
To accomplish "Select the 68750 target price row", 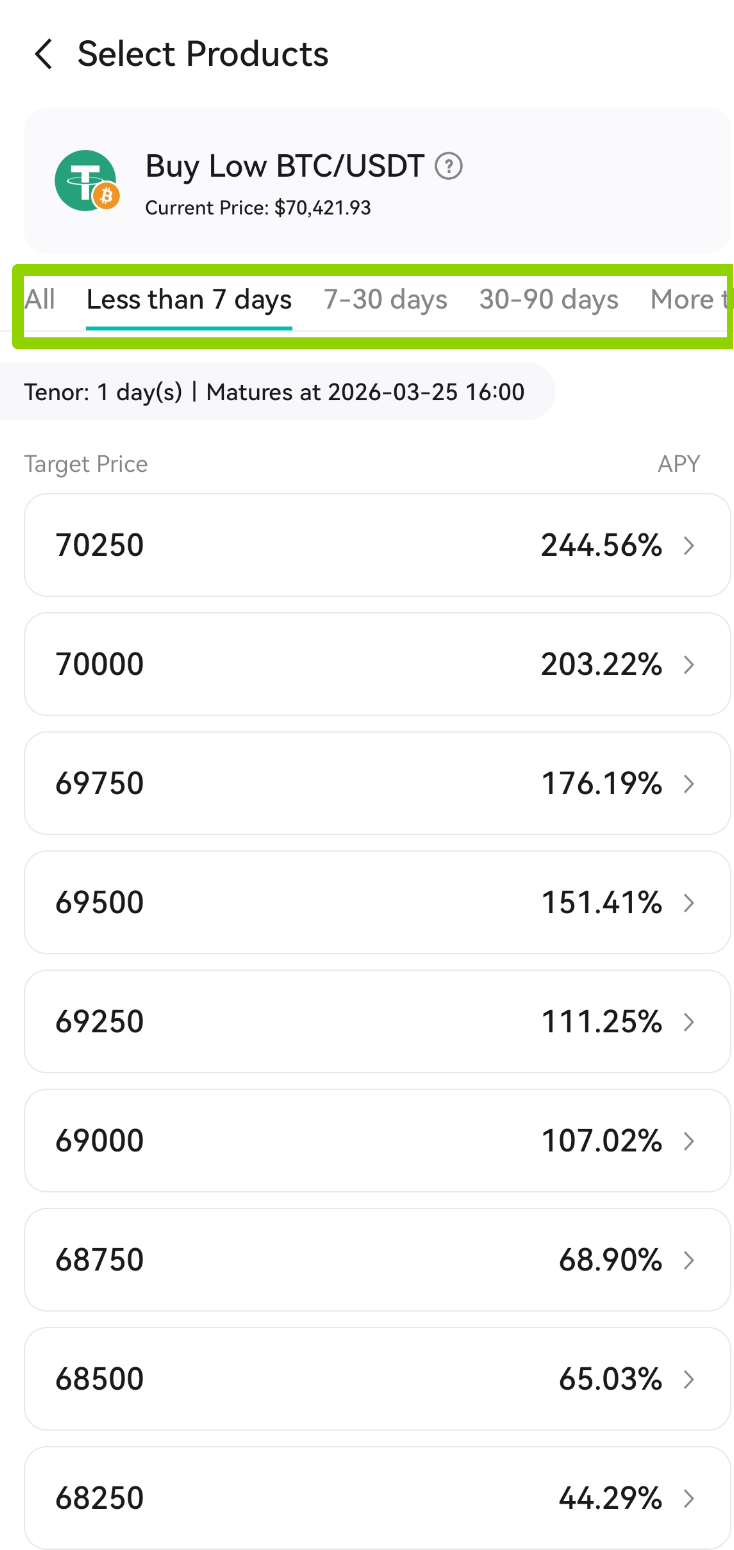I will click(x=377, y=1260).
